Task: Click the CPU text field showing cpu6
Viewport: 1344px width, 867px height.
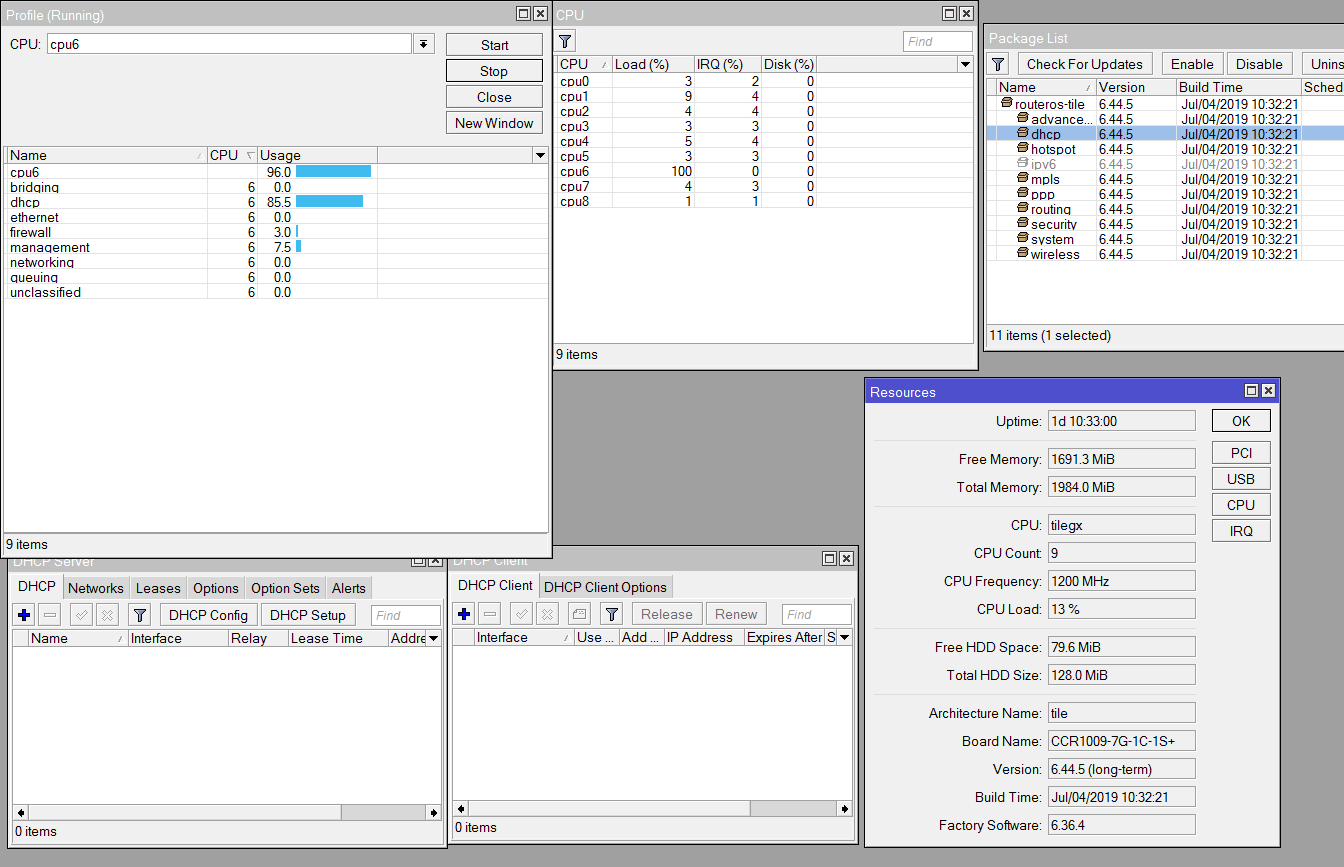Action: tap(229, 44)
